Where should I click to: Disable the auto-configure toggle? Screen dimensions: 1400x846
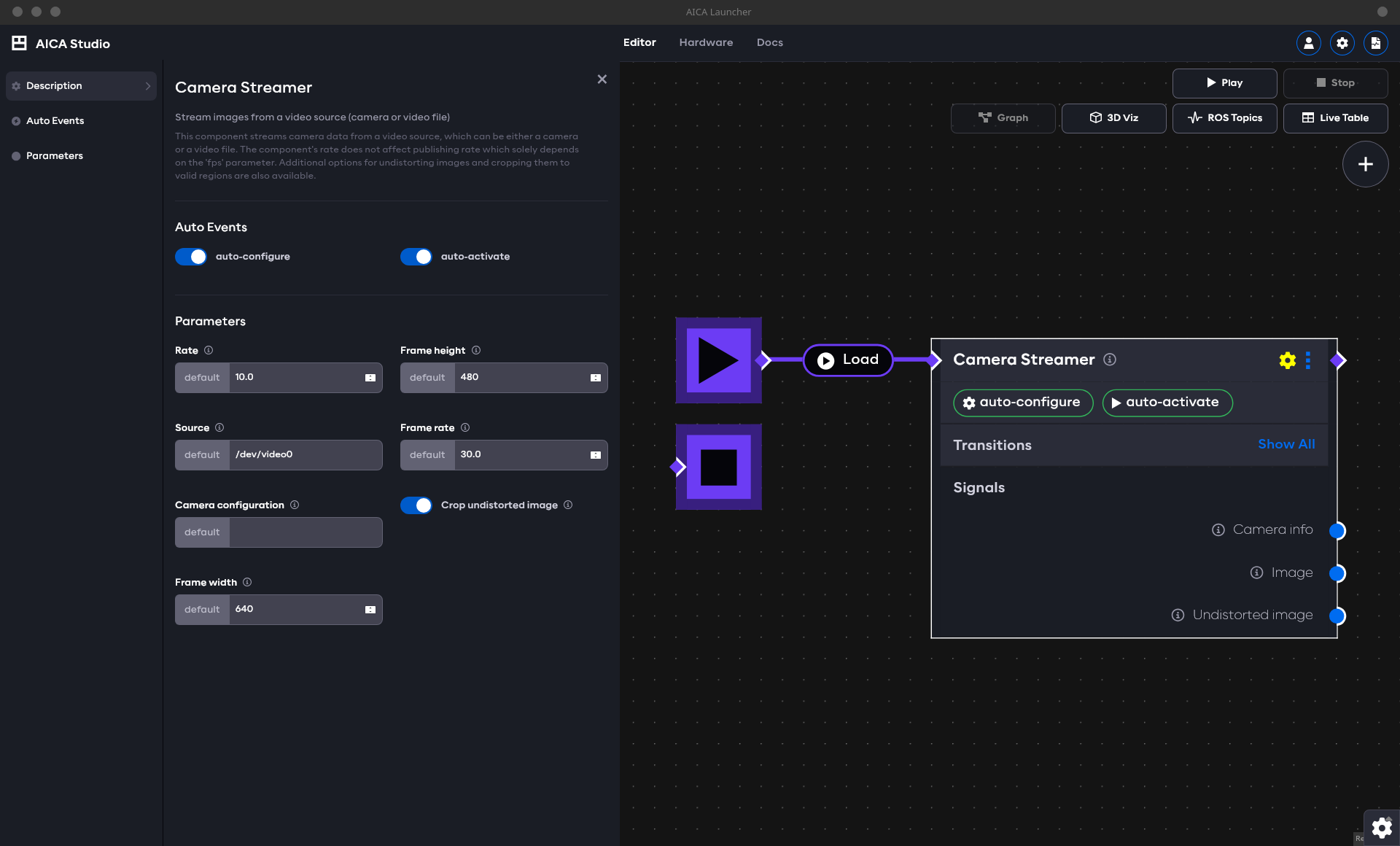[190, 257]
